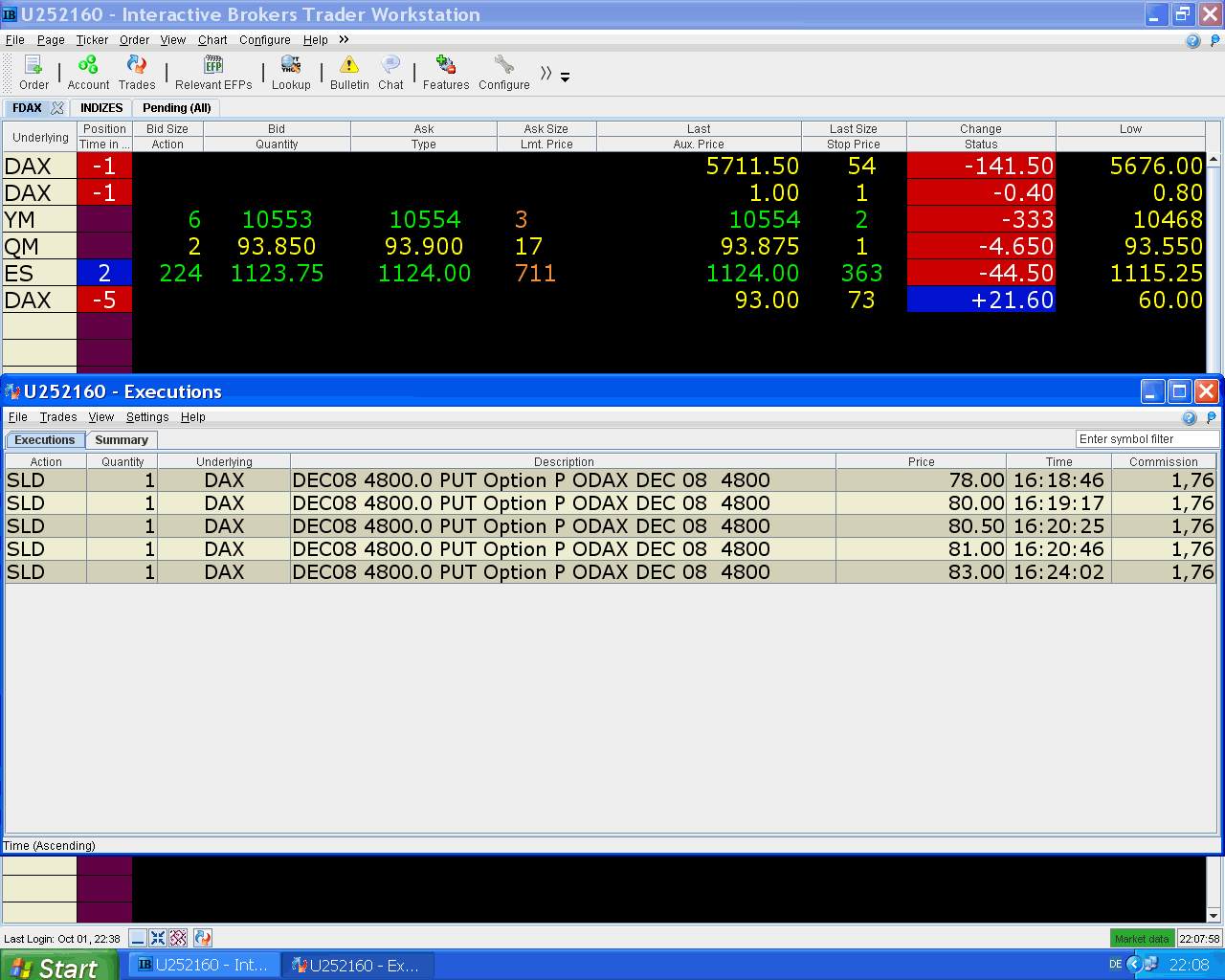1225x980 pixels.
Task: Switch to the INDIZES tab
Action: pos(101,108)
